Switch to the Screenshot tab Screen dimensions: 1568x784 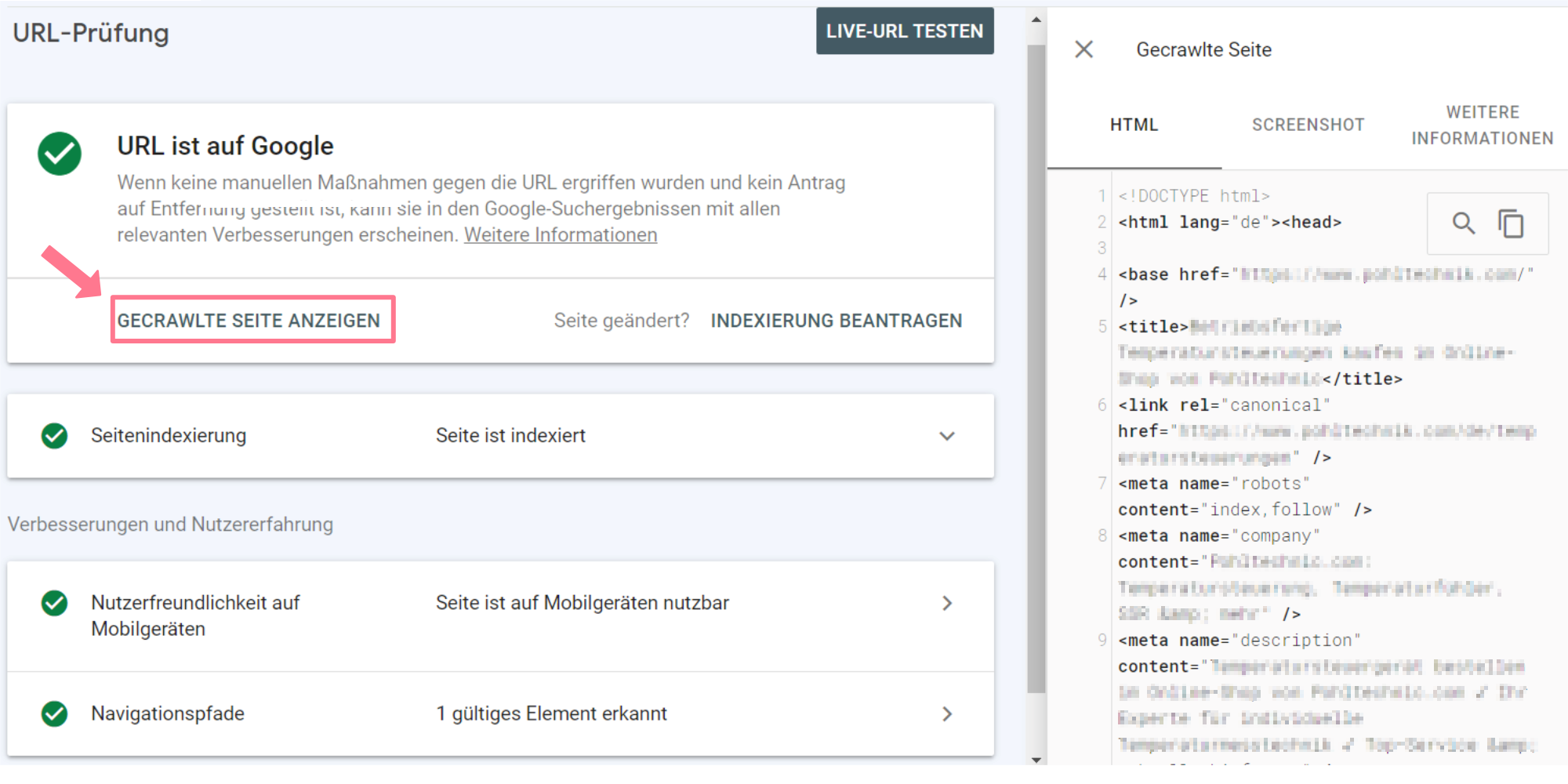coord(1308,125)
